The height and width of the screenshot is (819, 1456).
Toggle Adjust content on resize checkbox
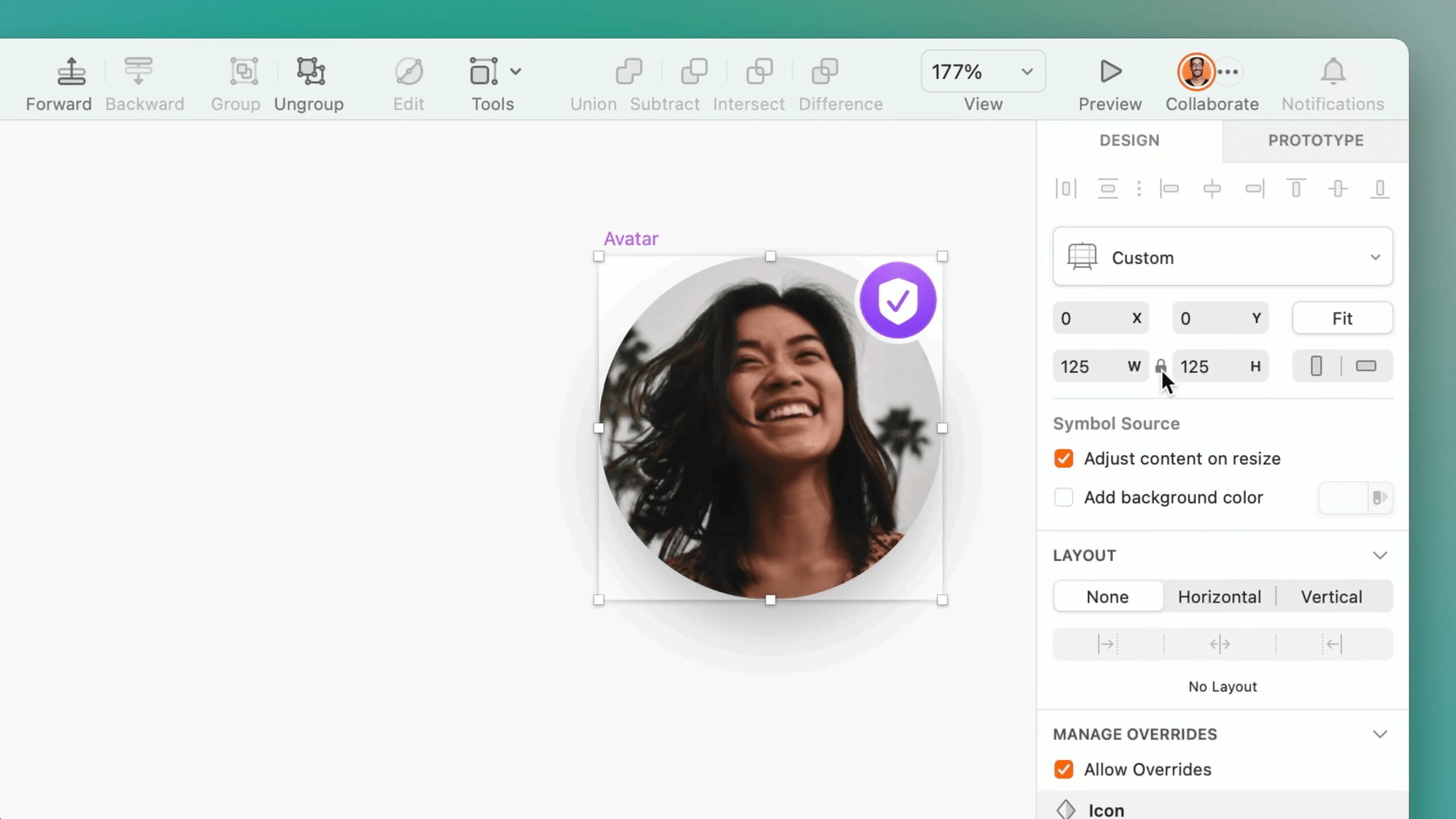pyautogui.click(x=1063, y=458)
